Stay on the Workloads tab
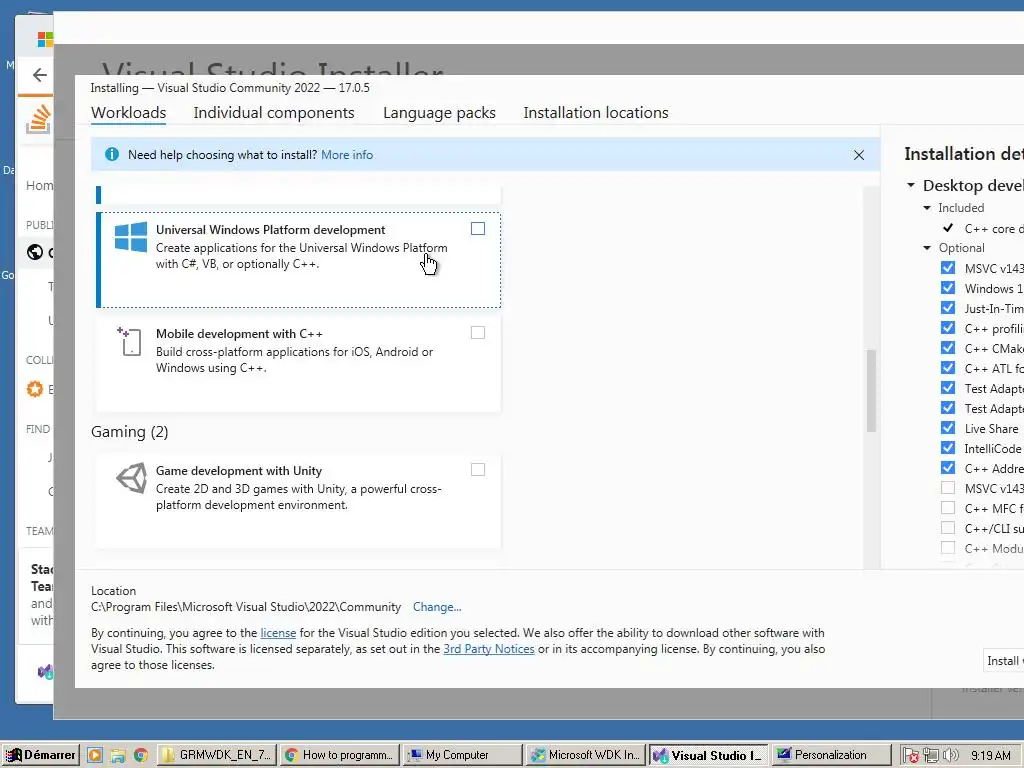 [x=129, y=112]
